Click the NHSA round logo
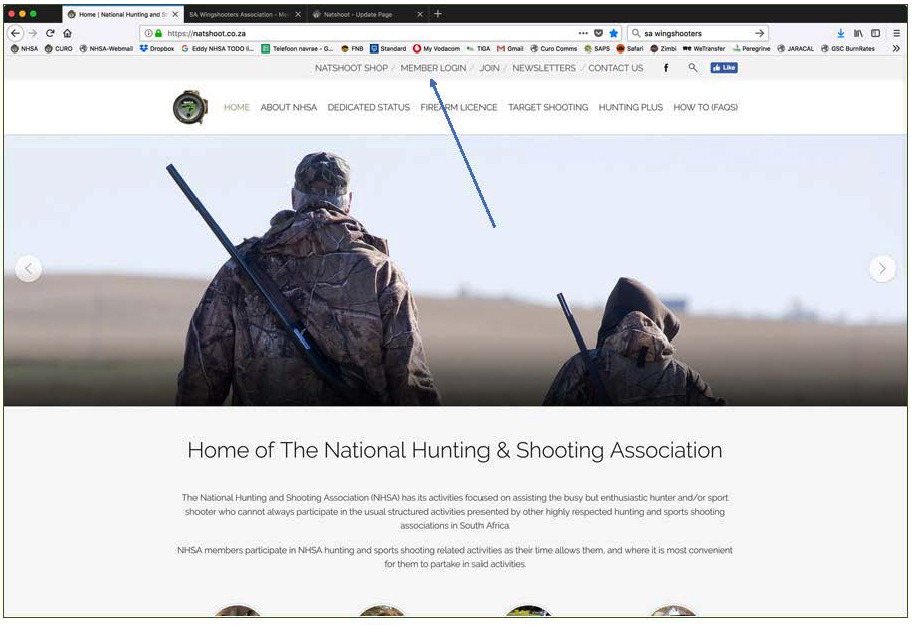Image resolution: width=914 pixels, height=625 pixels. pyautogui.click(x=190, y=107)
